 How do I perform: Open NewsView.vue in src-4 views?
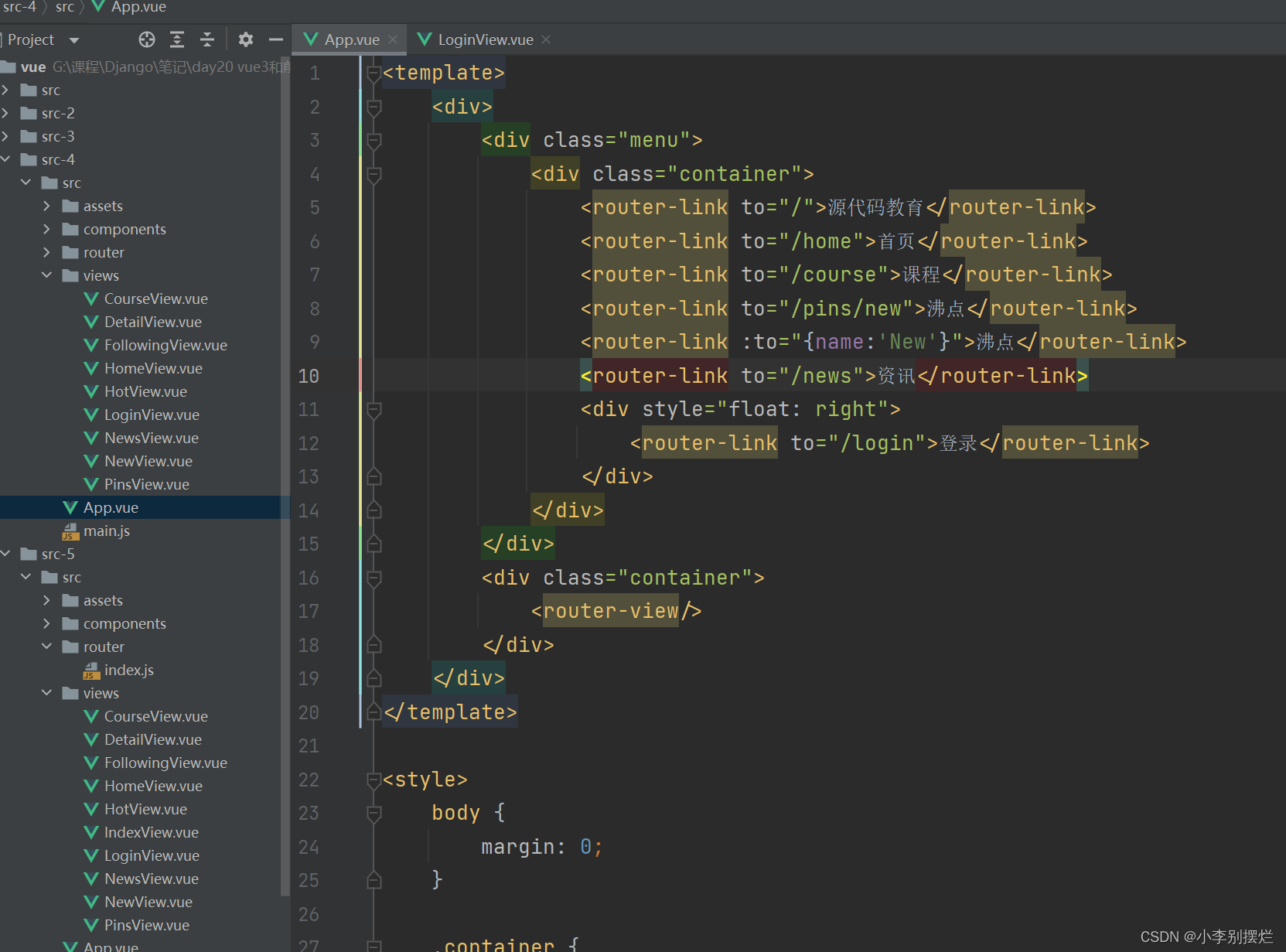[151, 438]
